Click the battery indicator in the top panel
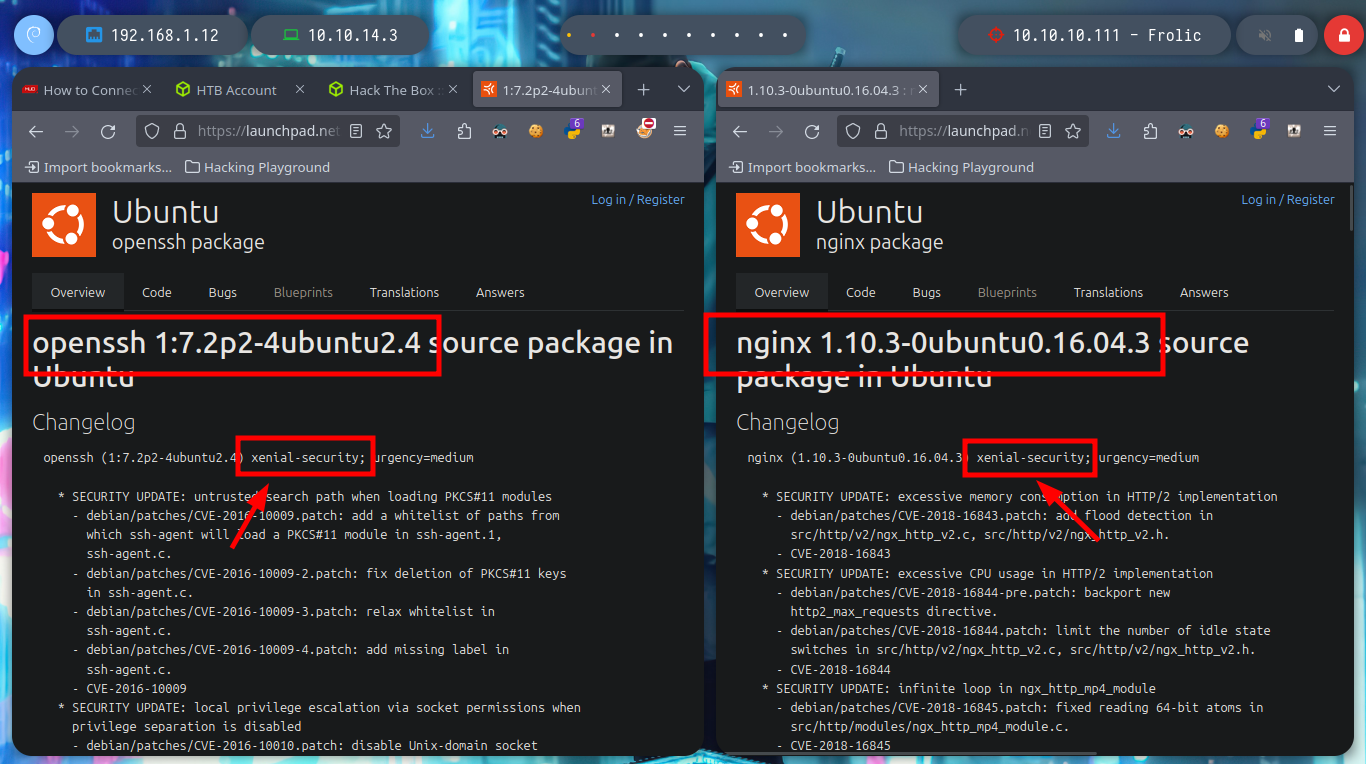Image resolution: width=1366 pixels, height=764 pixels. pos(1299,35)
